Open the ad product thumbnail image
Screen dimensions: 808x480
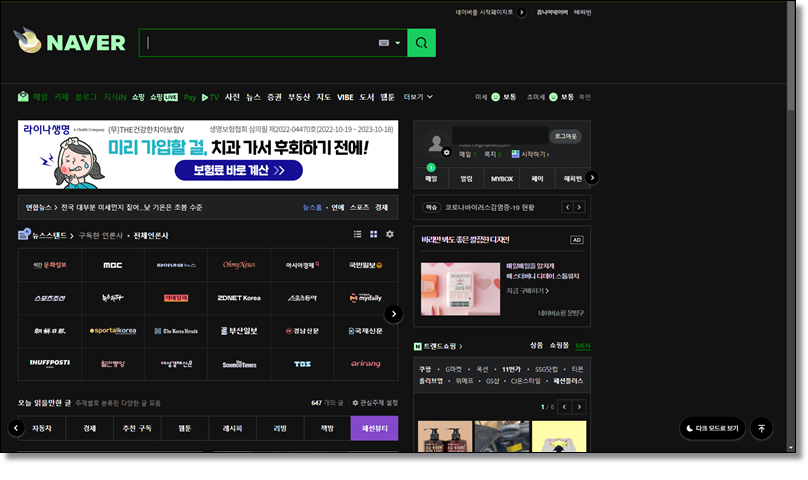[460, 289]
